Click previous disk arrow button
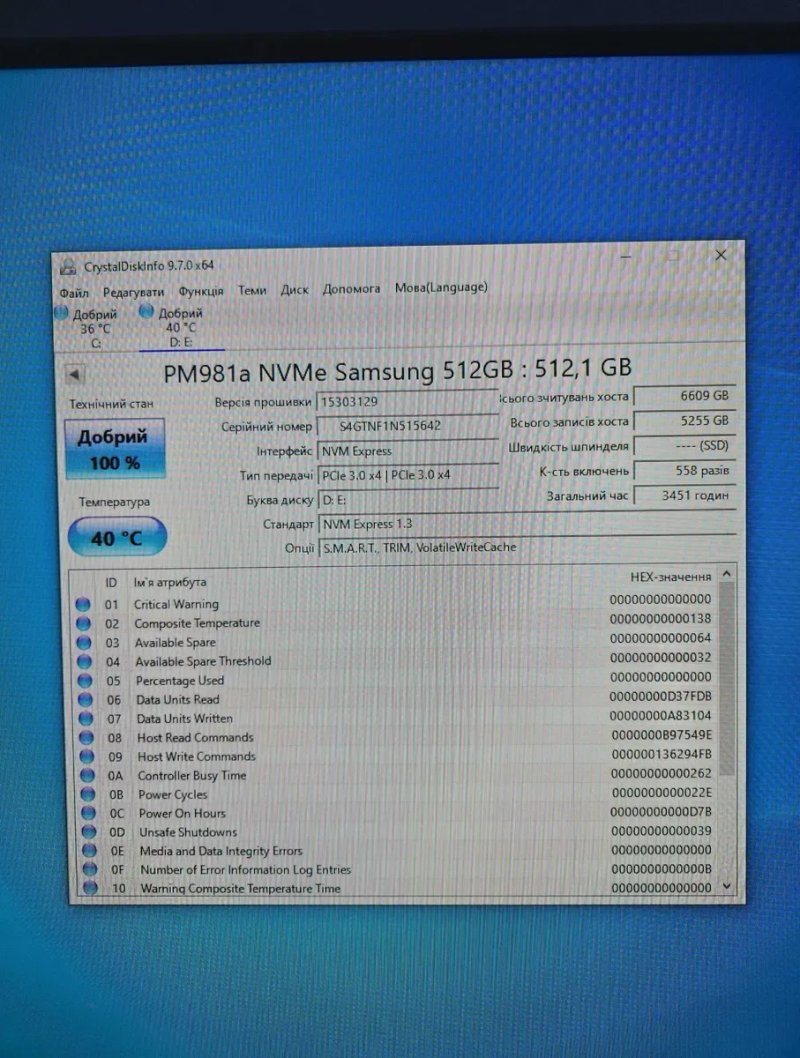 pos(74,374)
